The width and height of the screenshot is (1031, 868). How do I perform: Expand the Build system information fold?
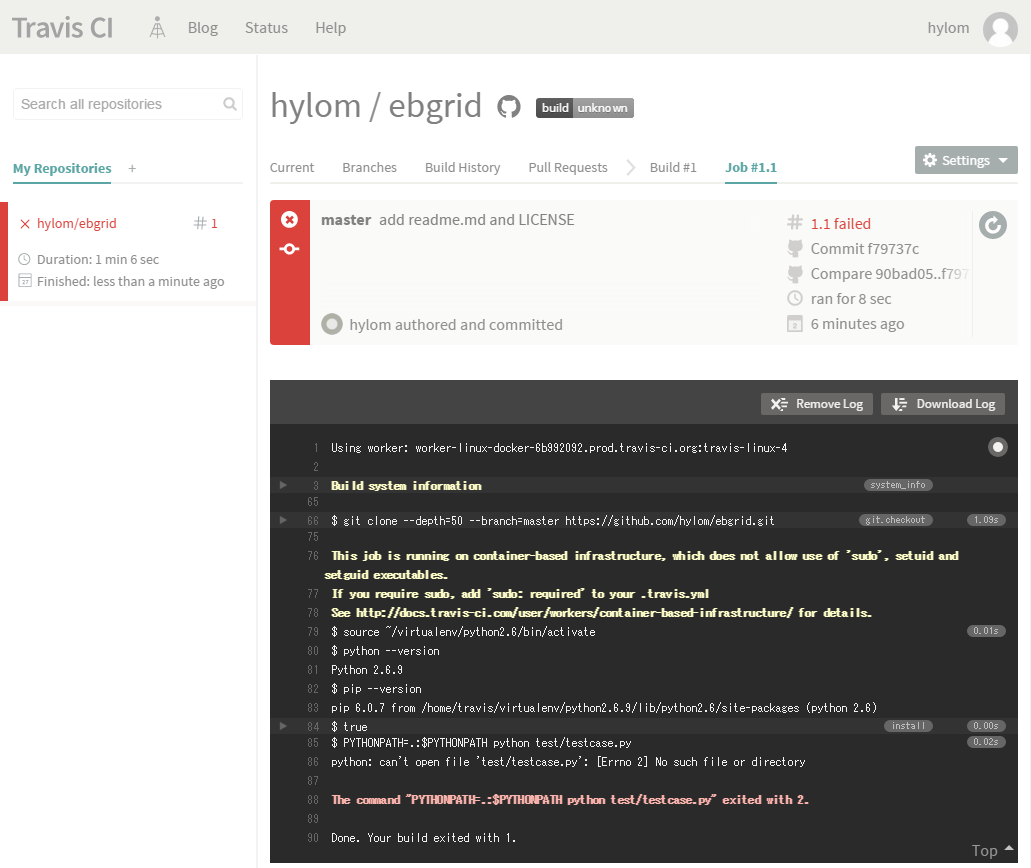pyautogui.click(x=283, y=485)
